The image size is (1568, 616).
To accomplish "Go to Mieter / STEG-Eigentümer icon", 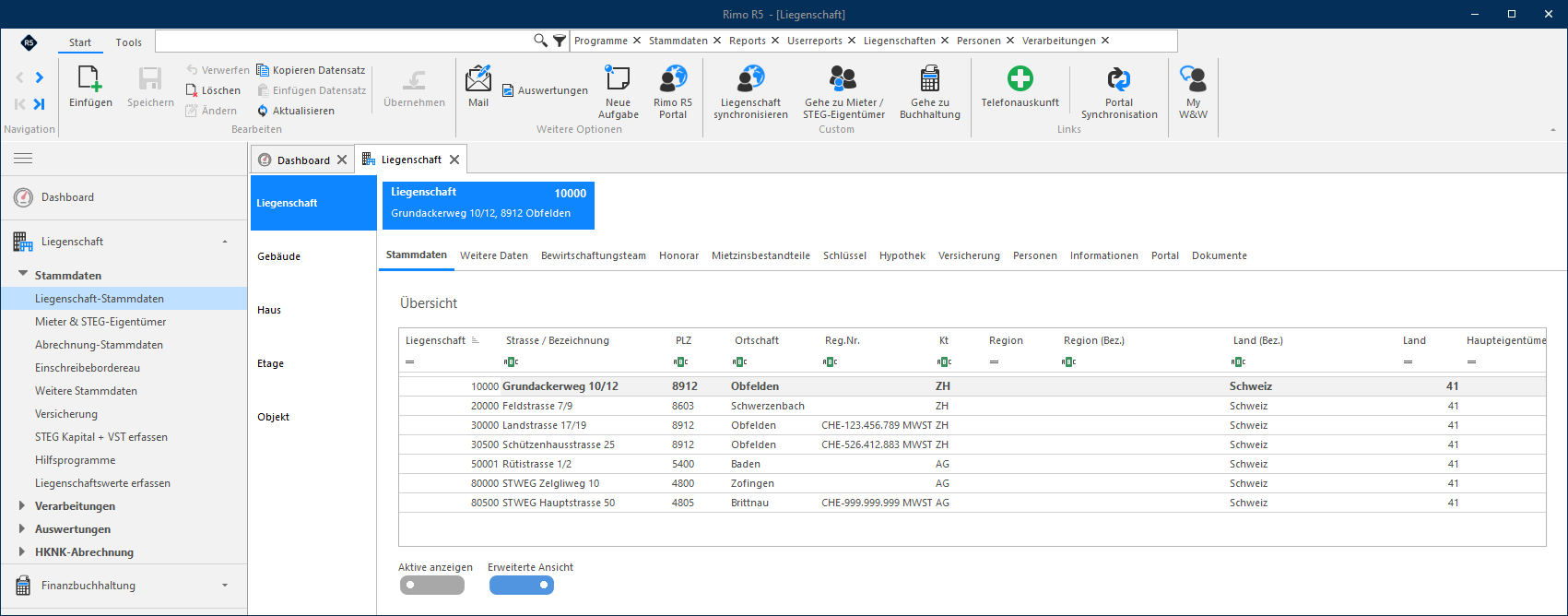I will click(x=843, y=78).
